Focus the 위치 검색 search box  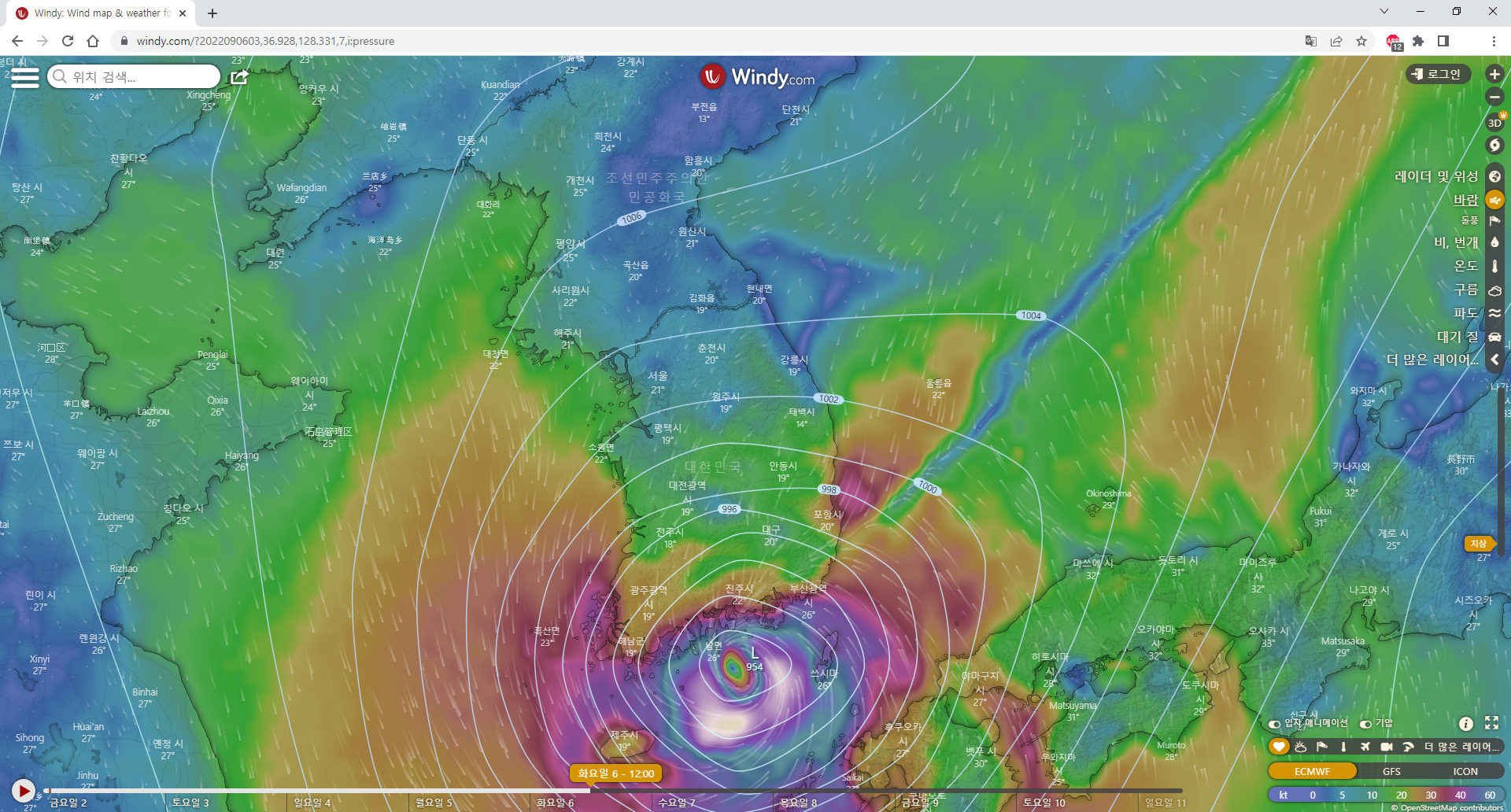coord(134,76)
